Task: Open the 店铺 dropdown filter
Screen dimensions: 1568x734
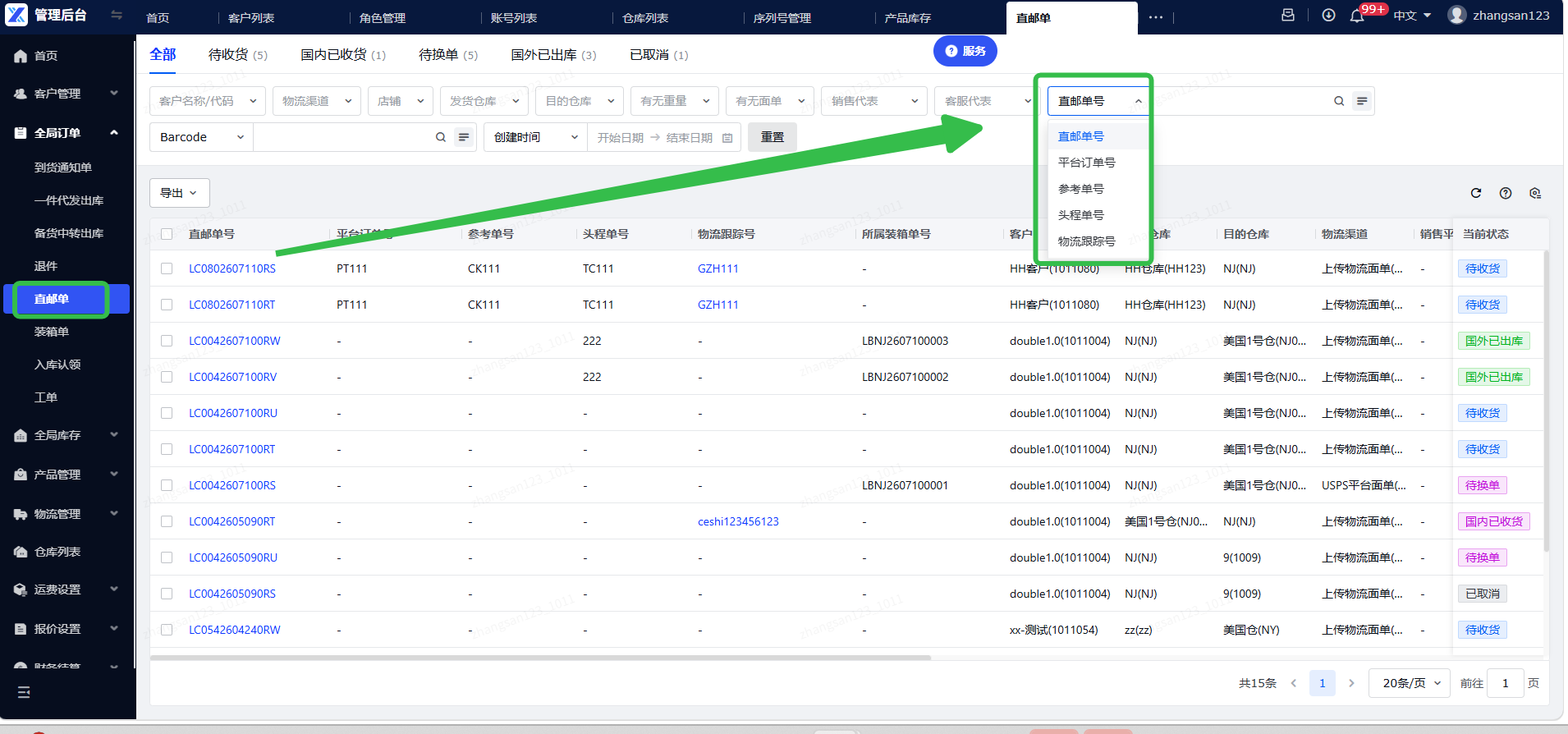Action: (401, 101)
